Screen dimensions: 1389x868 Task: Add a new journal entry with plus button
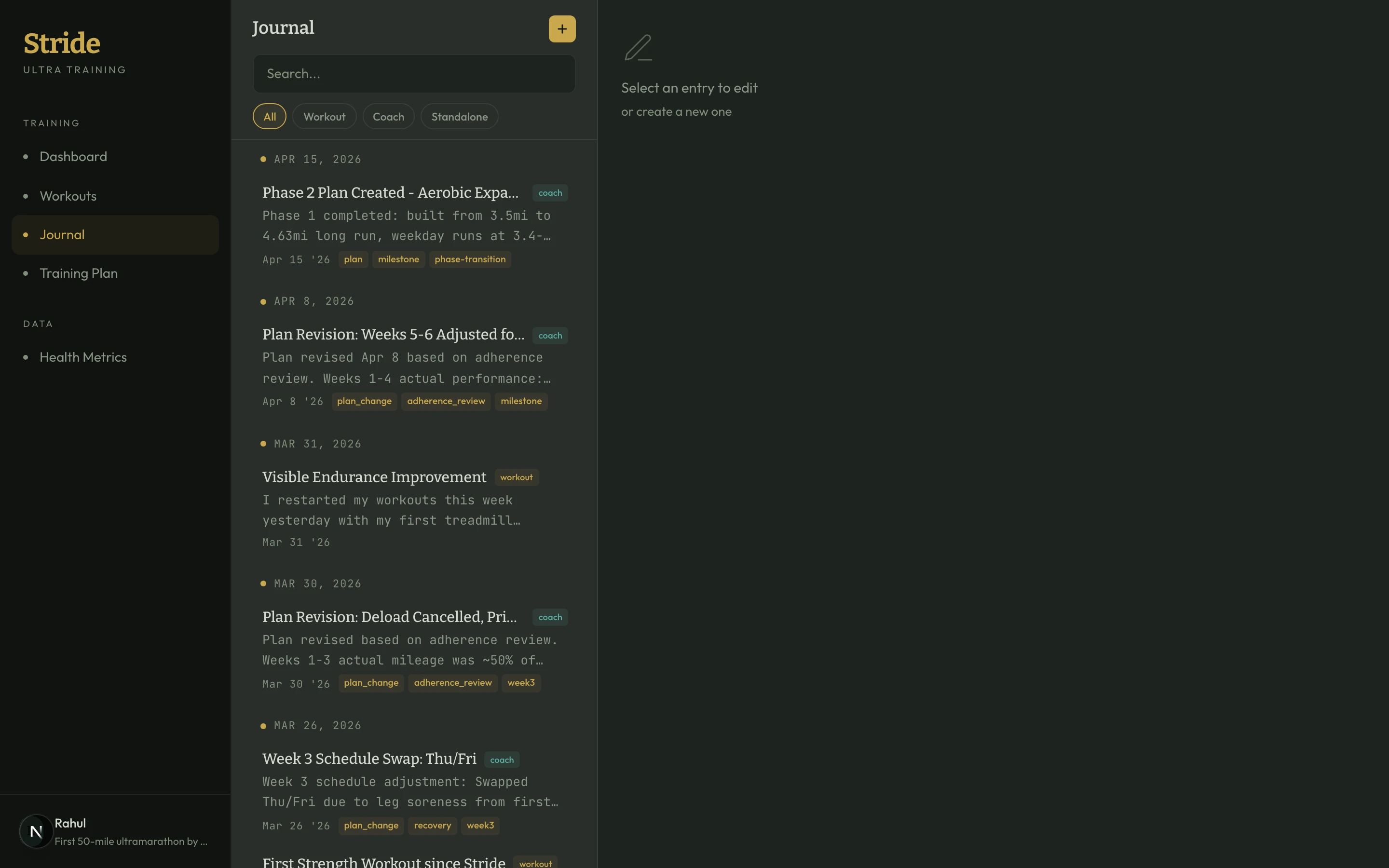(x=562, y=29)
